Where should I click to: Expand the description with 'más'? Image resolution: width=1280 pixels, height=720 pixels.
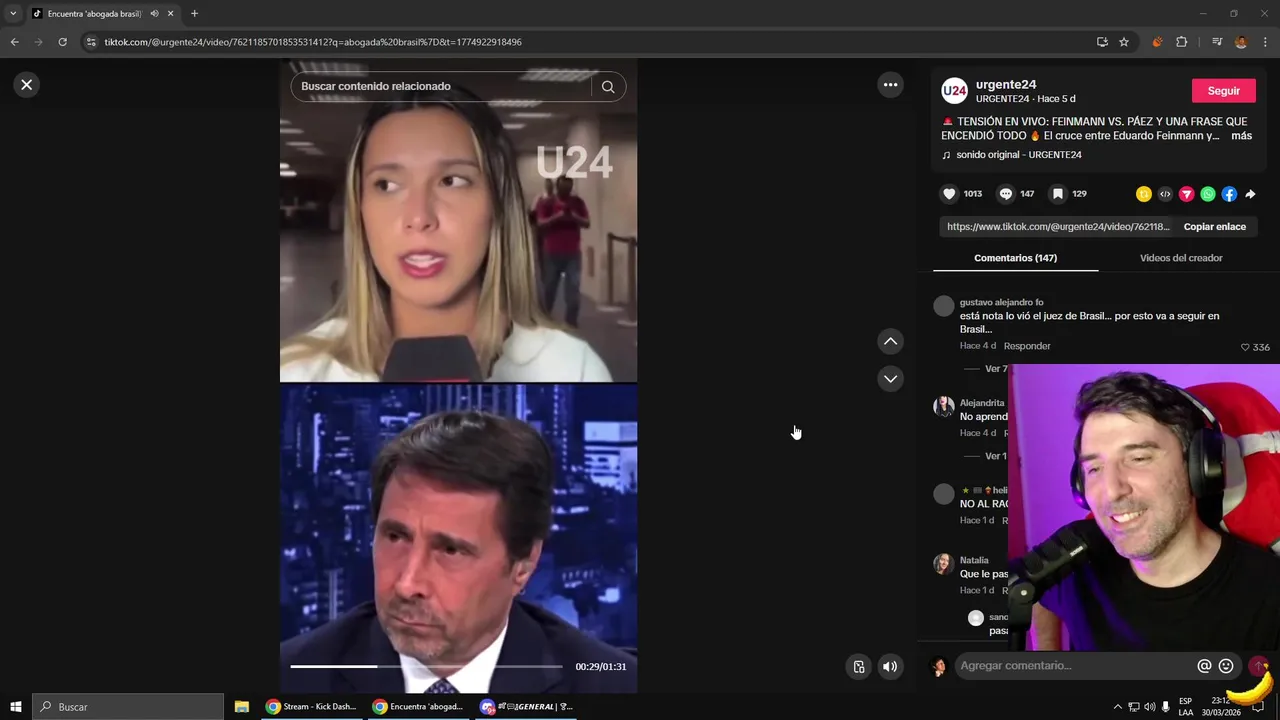coord(1241,136)
